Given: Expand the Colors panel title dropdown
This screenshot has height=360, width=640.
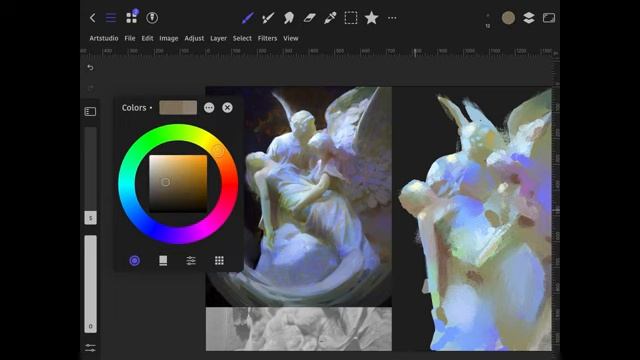Looking at the screenshot, I should [137, 108].
